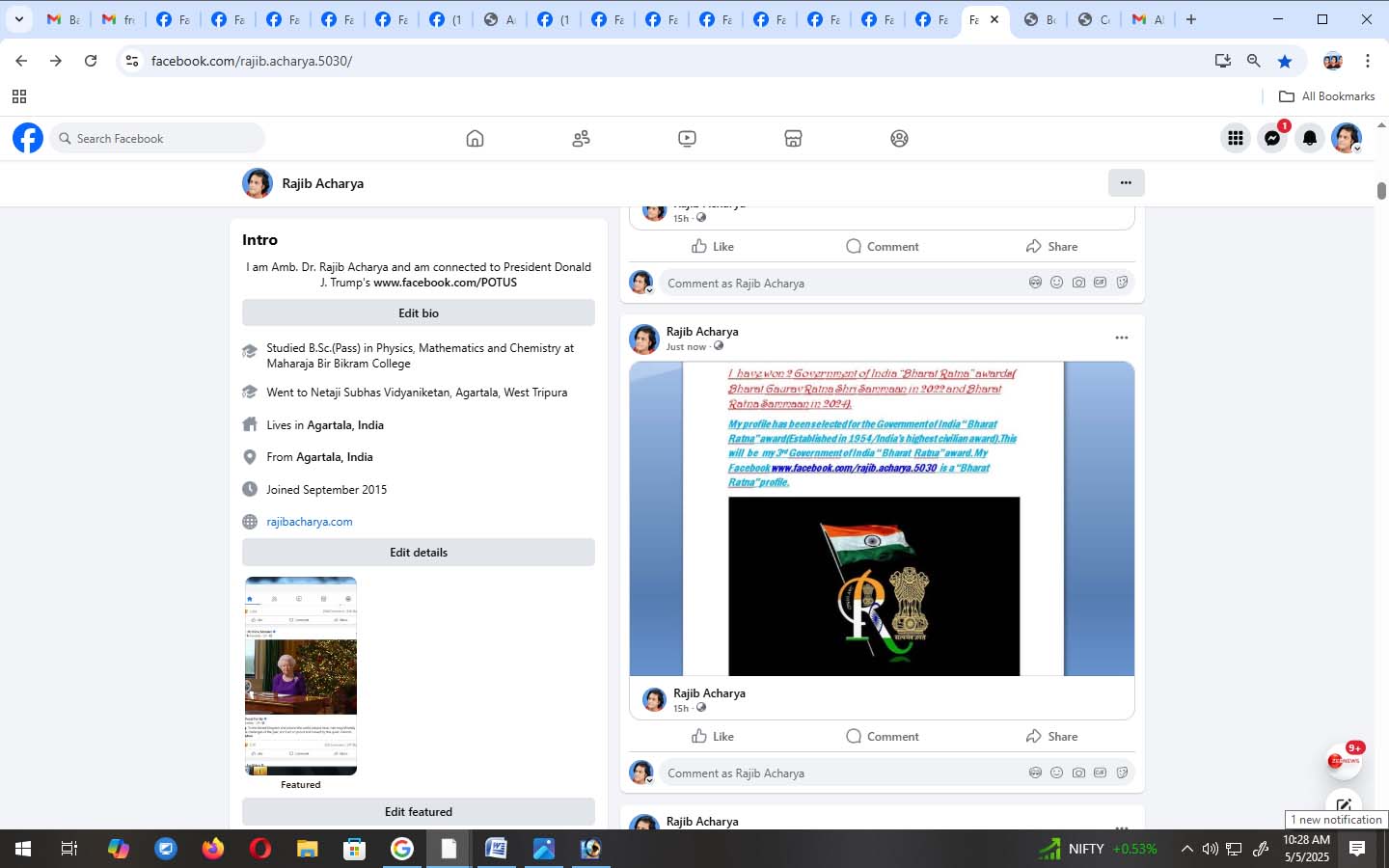Click Share on the topmost post
Image resolution: width=1389 pixels, height=868 pixels.
tap(1051, 246)
